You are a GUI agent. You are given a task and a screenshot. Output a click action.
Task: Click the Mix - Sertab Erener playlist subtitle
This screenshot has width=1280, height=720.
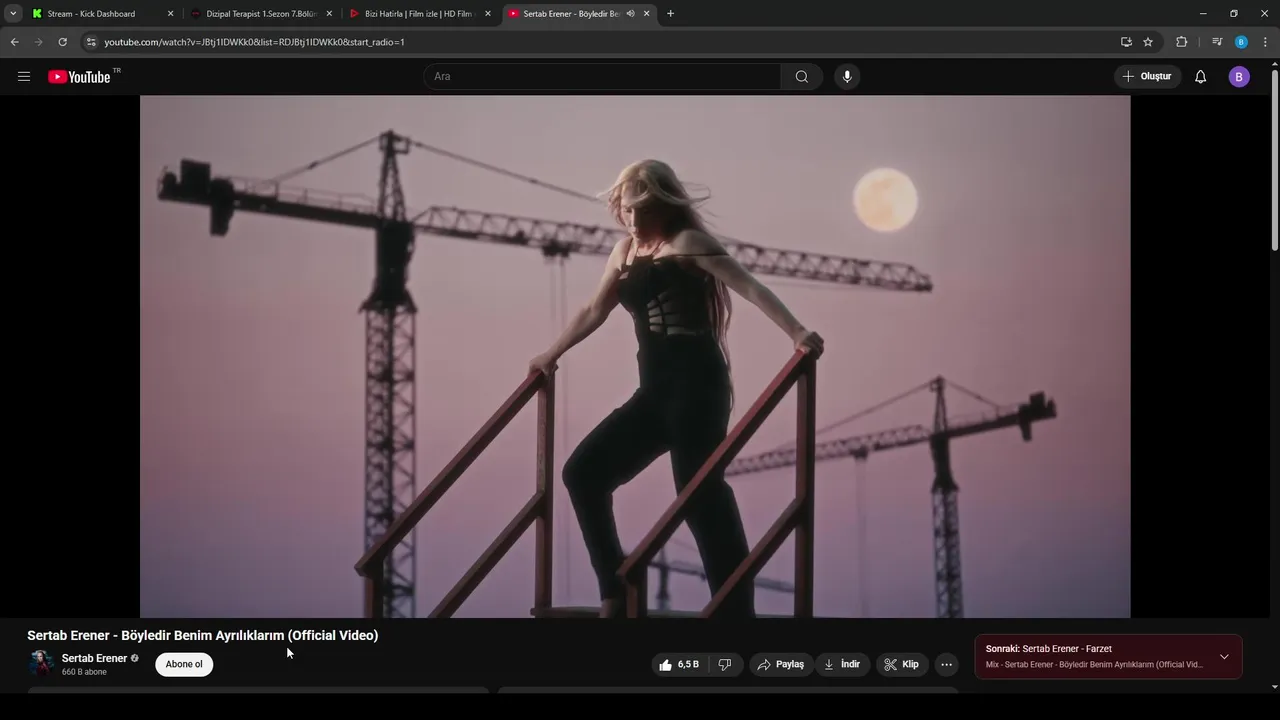click(1094, 665)
